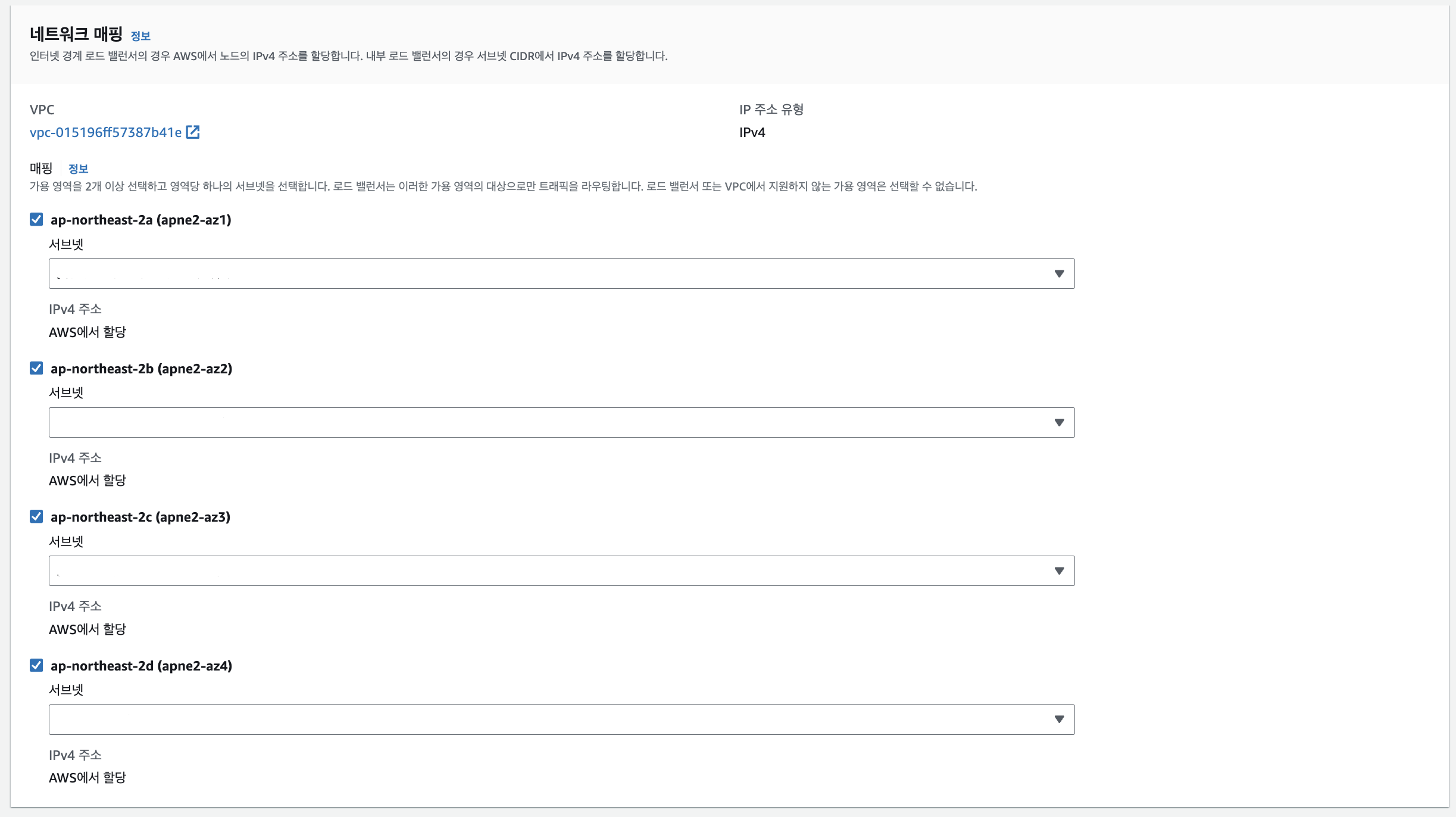Click the 정보 link beside 네트워크 매핑
The width and height of the screenshot is (1456, 817).
tap(140, 36)
